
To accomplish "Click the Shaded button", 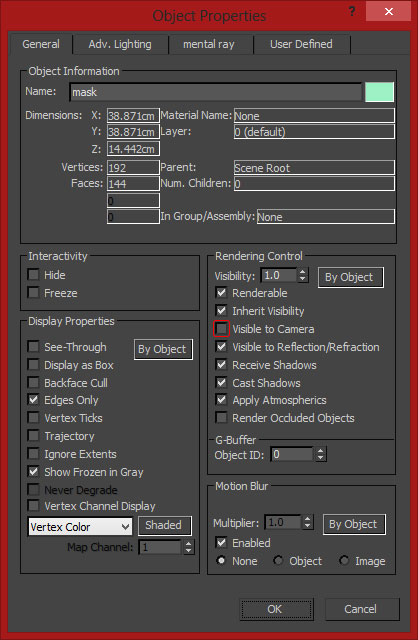I will tap(165, 525).
